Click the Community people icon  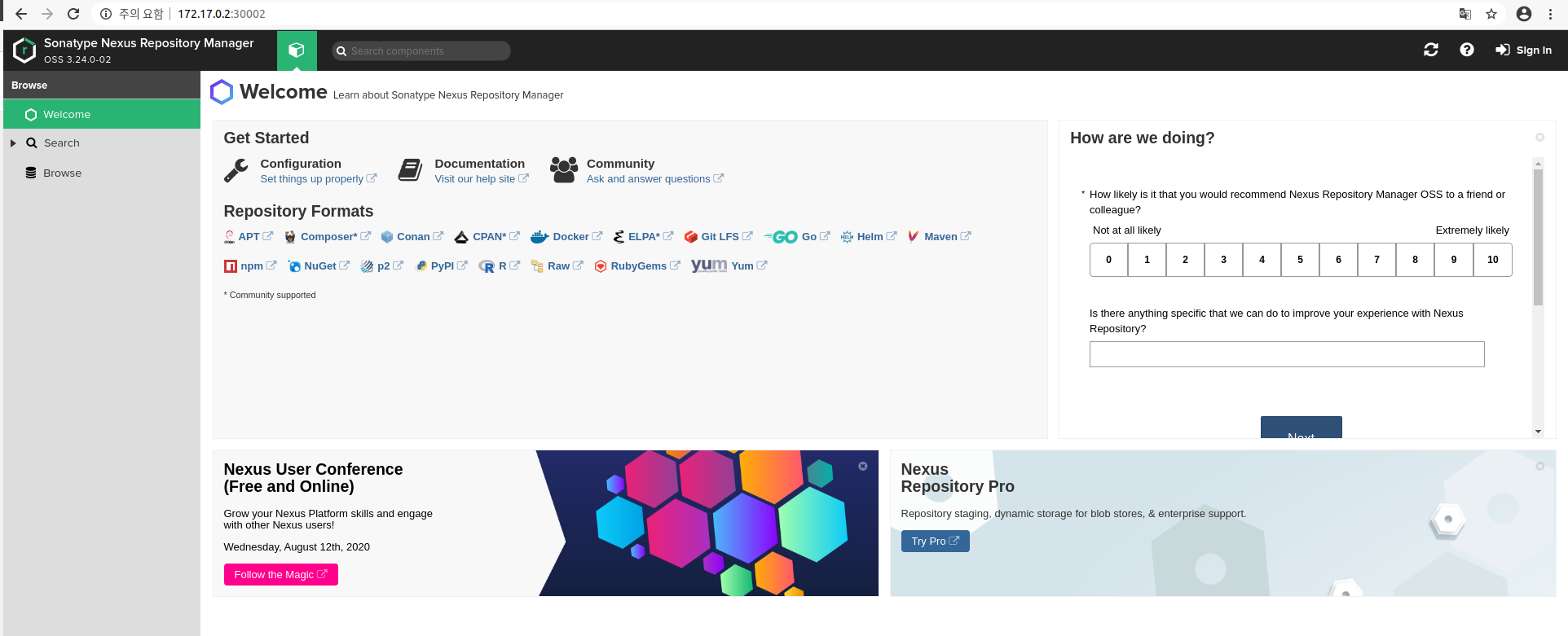point(563,169)
